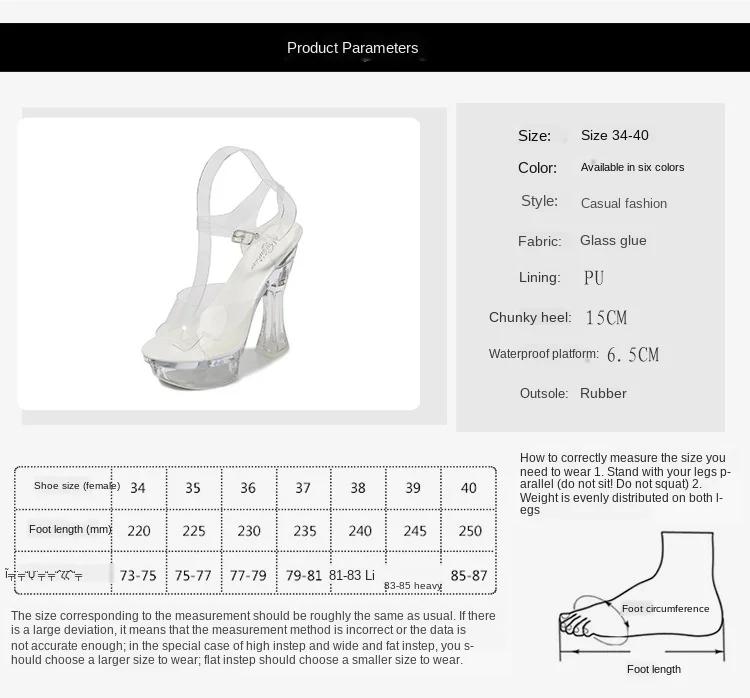Click 'Shoe size (female)' row header

(x=77, y=486)
